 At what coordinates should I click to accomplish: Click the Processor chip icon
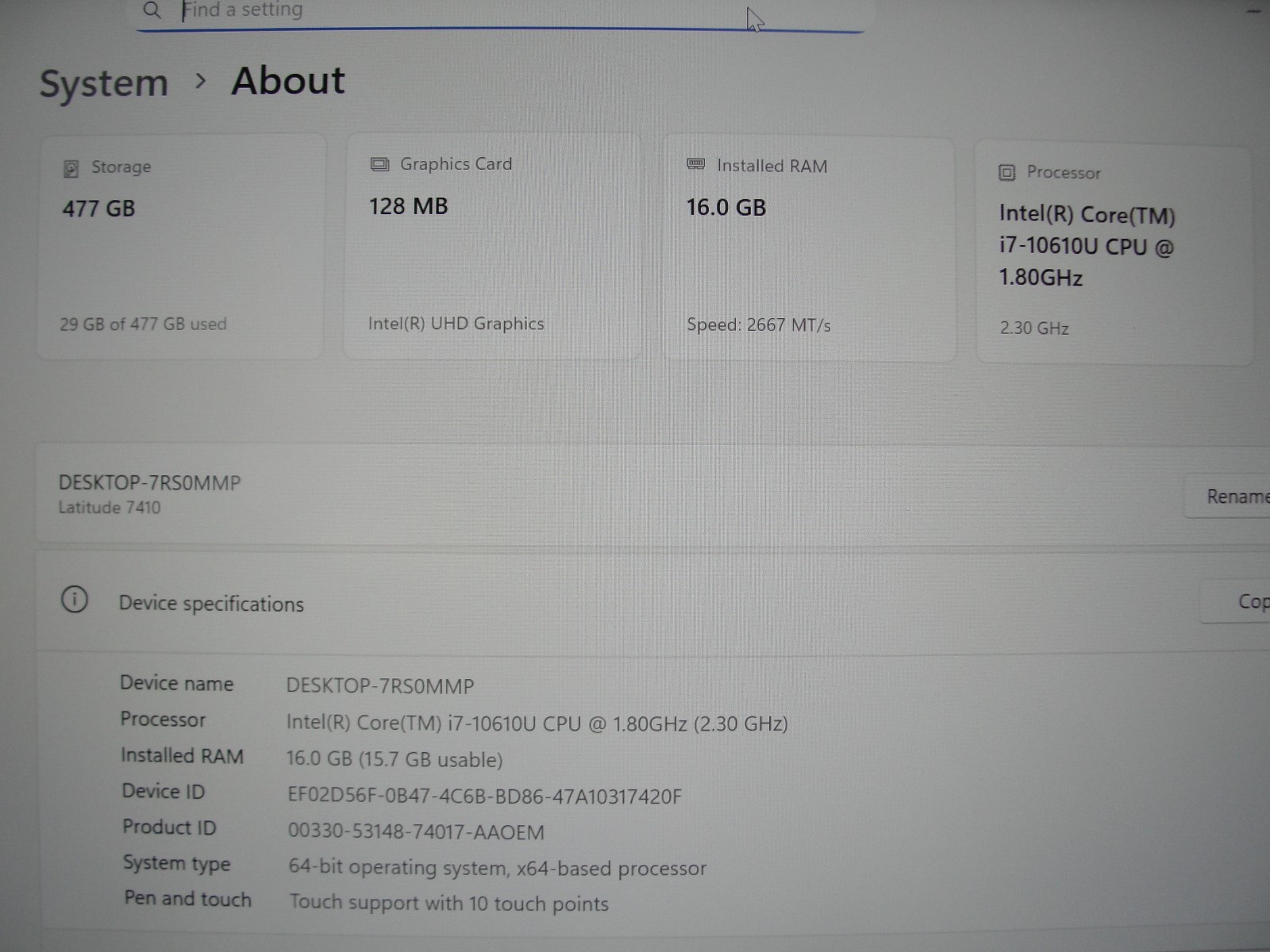[1006, 172]
